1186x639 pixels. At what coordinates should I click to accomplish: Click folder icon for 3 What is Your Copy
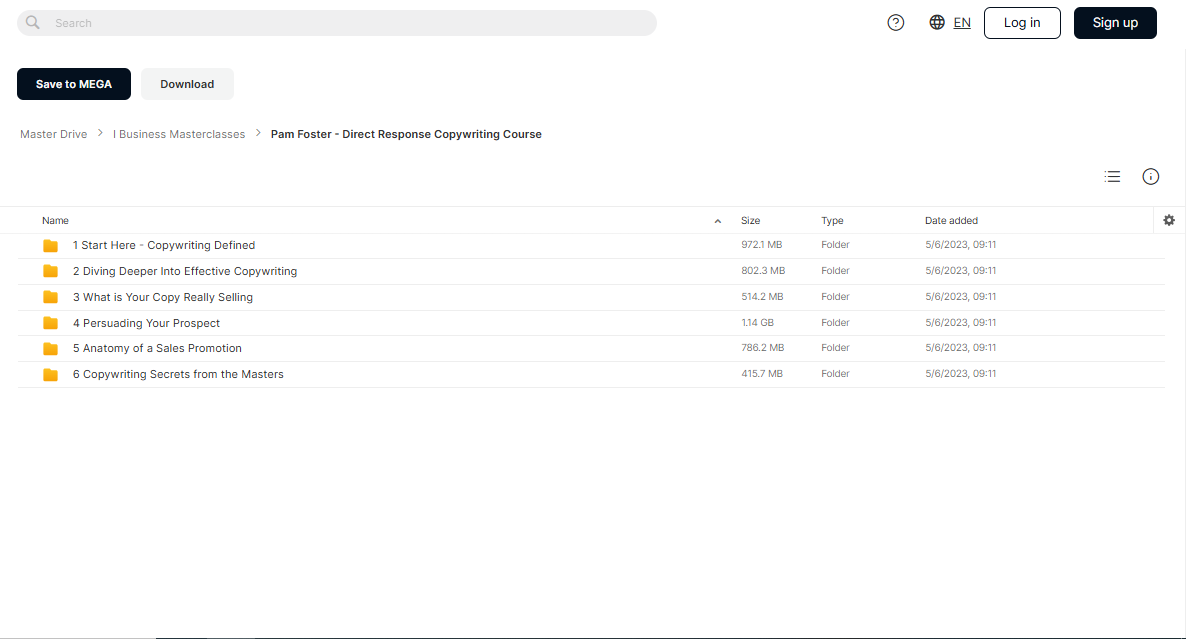[x=51, y=297]
